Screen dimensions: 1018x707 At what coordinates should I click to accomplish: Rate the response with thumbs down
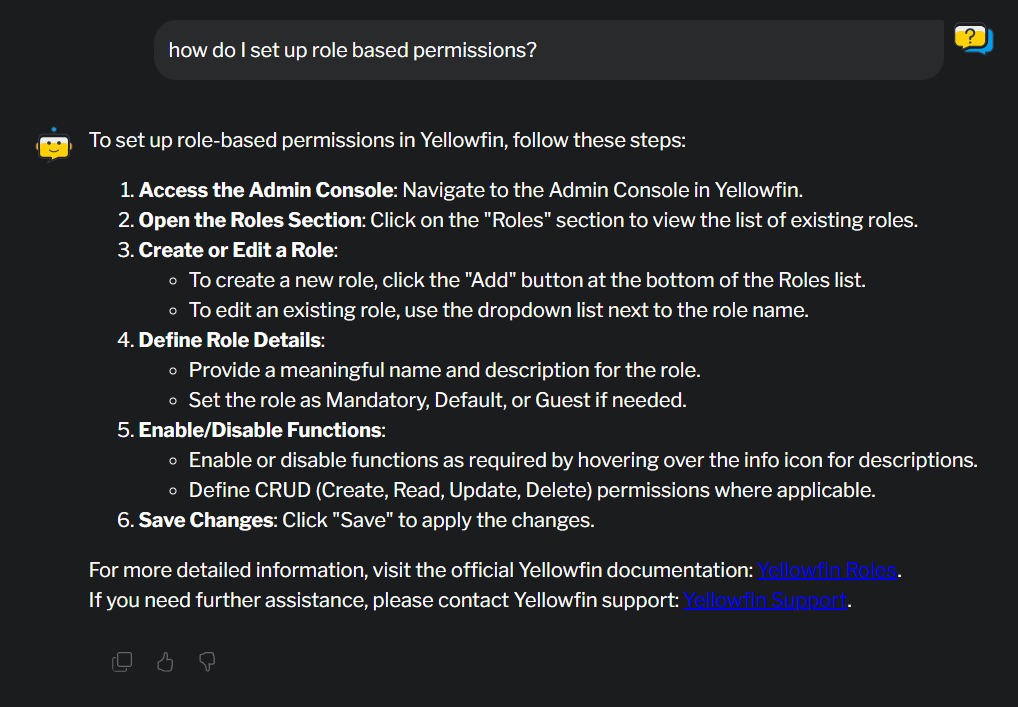(x=206, y=661)
